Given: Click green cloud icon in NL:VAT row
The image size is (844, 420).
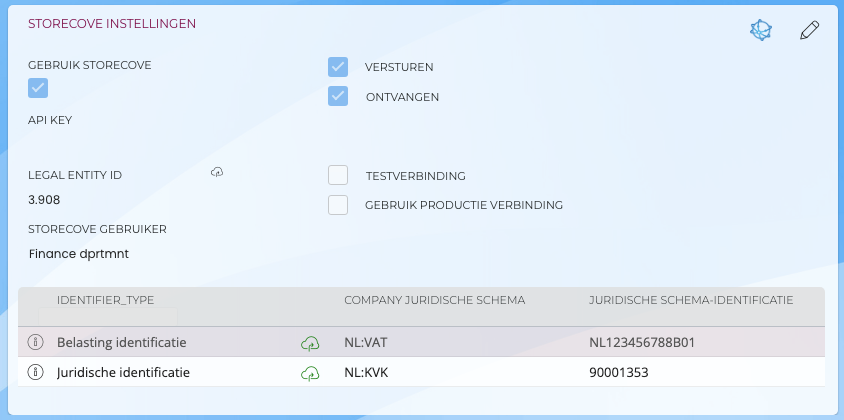Looking at the screenshot, I should pyautogui.click(x=310, y=343).
